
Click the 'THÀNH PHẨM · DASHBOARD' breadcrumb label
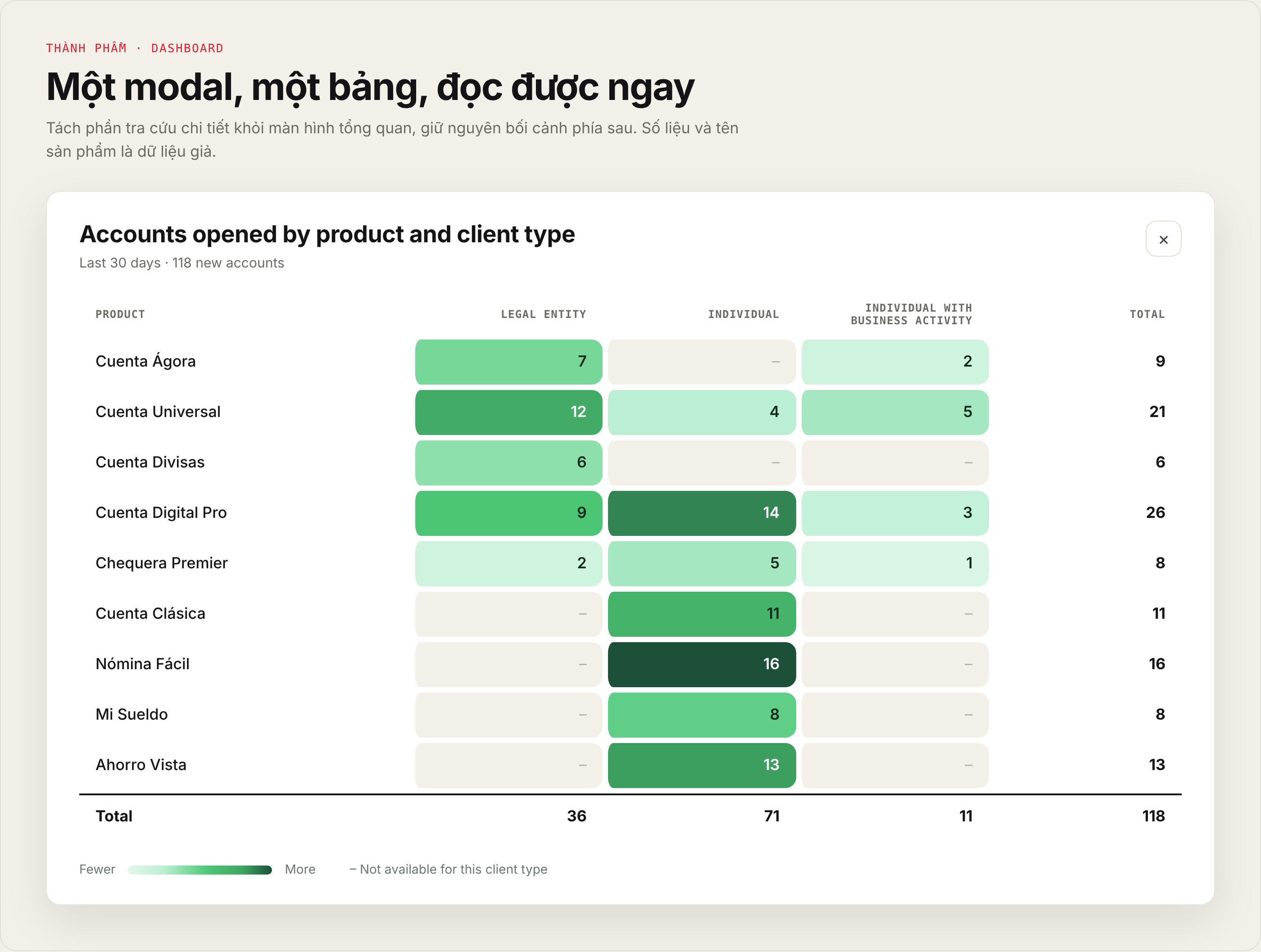click(x=135, y=48)
